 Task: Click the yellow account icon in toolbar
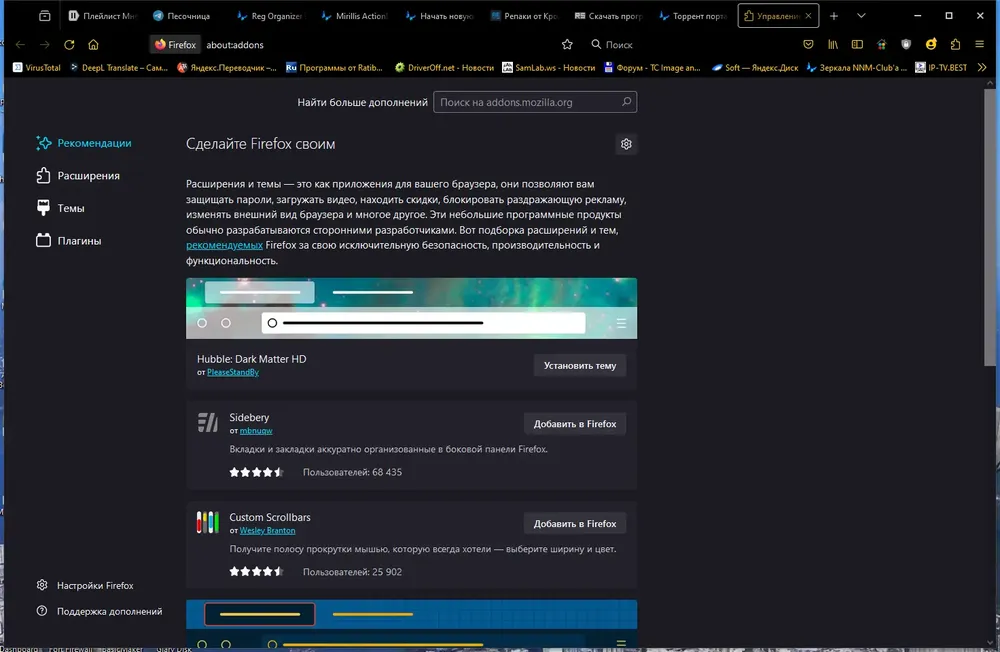(x=931, y=45)
